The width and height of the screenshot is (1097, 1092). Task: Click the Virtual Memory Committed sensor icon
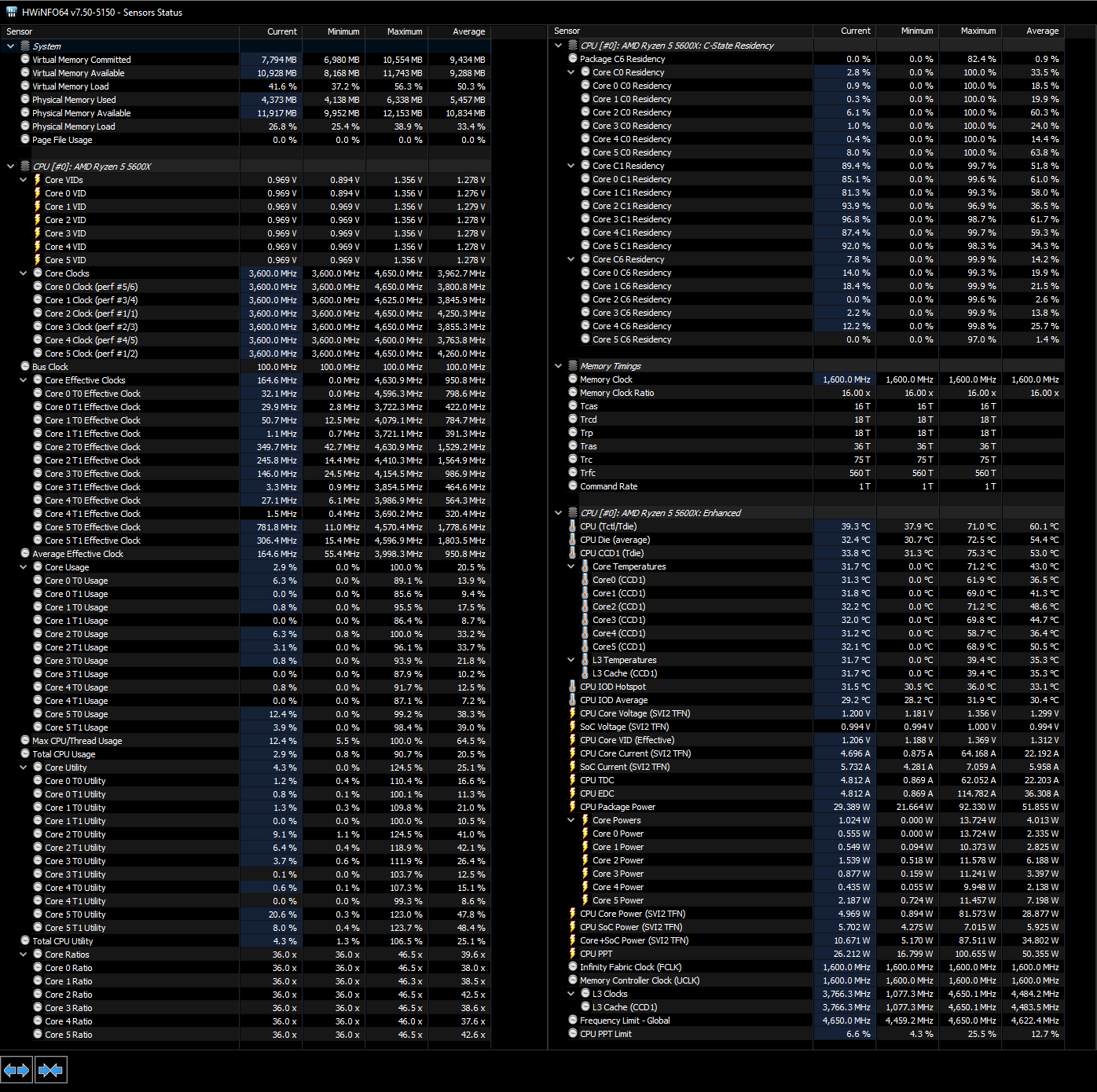[x=25, y=60]
